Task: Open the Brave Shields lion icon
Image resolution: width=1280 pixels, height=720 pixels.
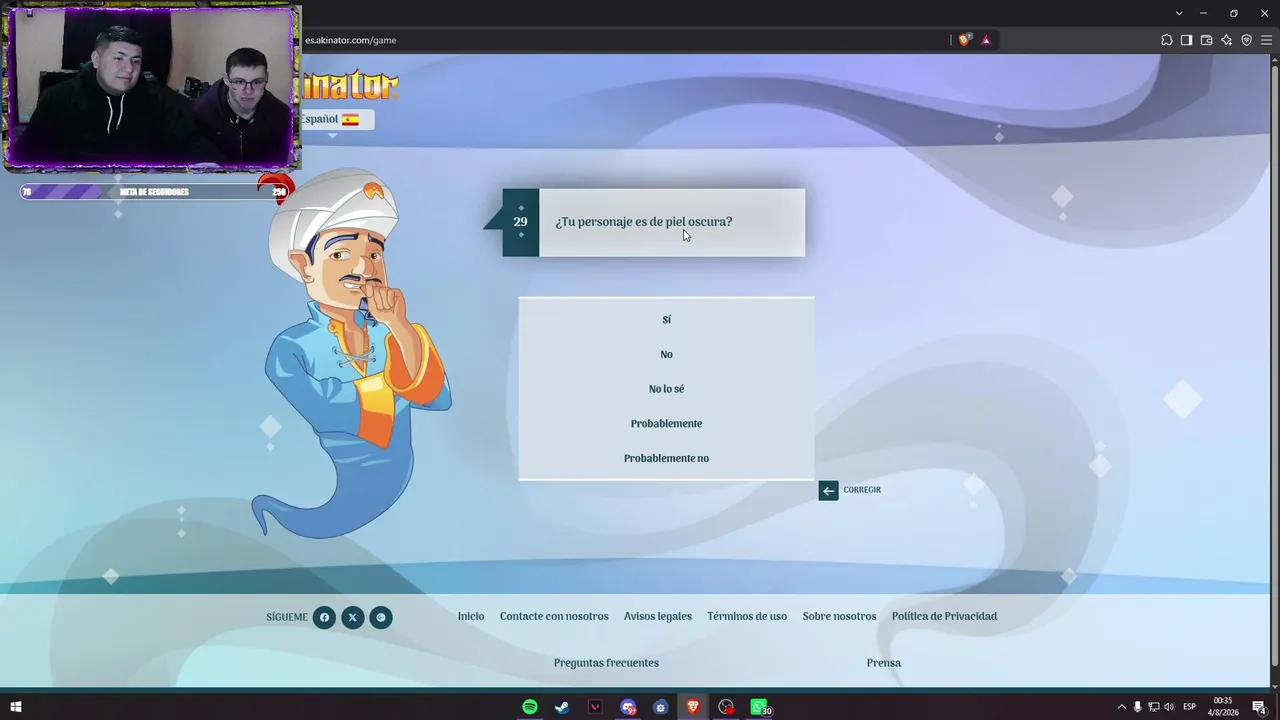Action: click(964, 40)
